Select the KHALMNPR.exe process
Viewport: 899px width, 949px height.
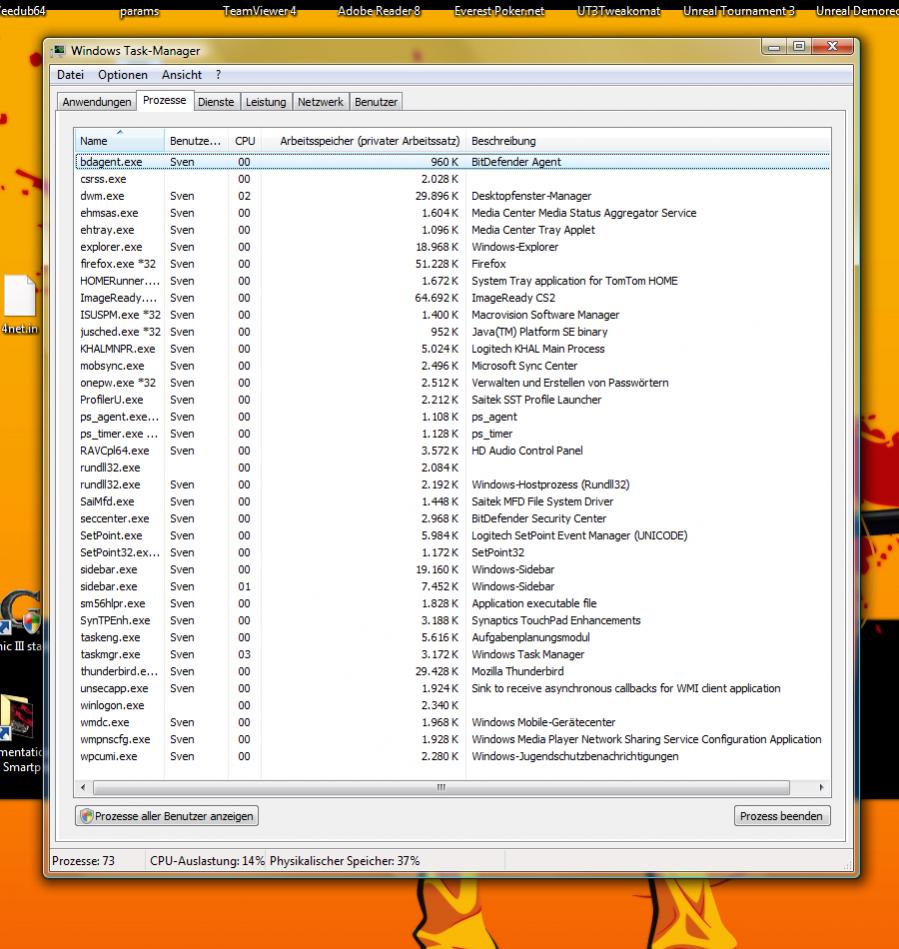tap(452, 348)
